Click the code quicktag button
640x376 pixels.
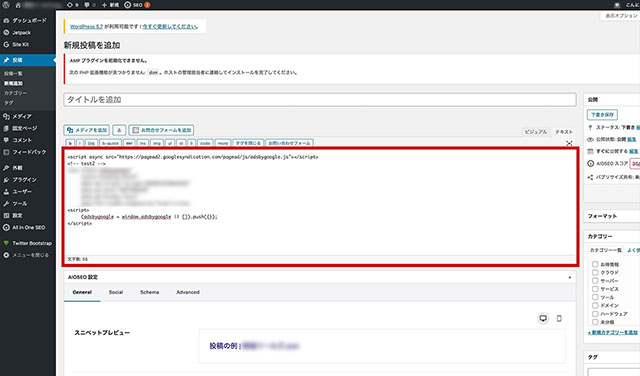(x=205, y=143)
